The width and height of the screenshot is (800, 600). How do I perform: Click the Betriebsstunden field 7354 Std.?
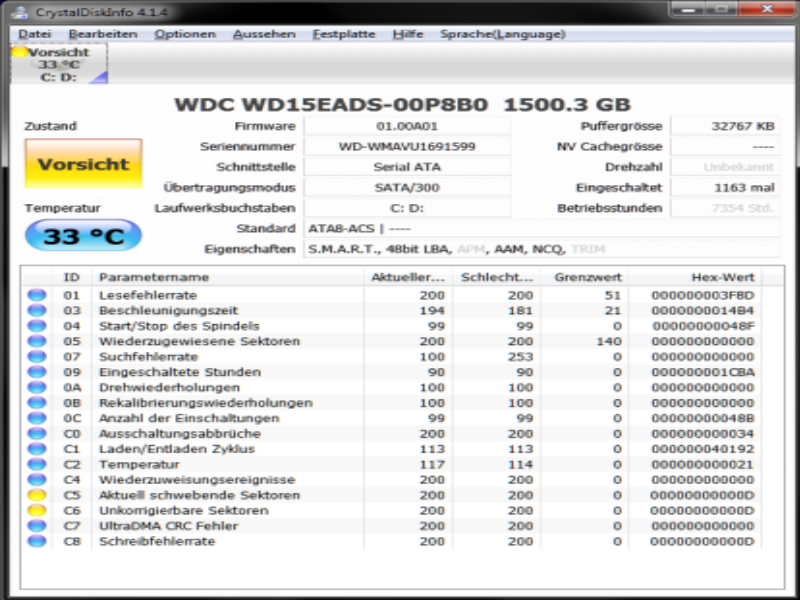pos(725,208)
